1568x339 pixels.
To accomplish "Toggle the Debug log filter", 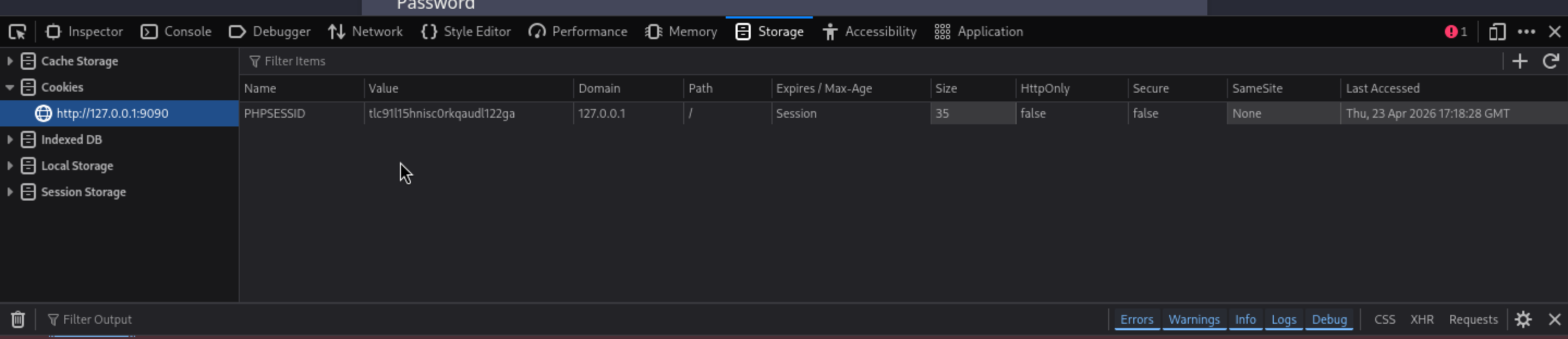I will 1329,319.
